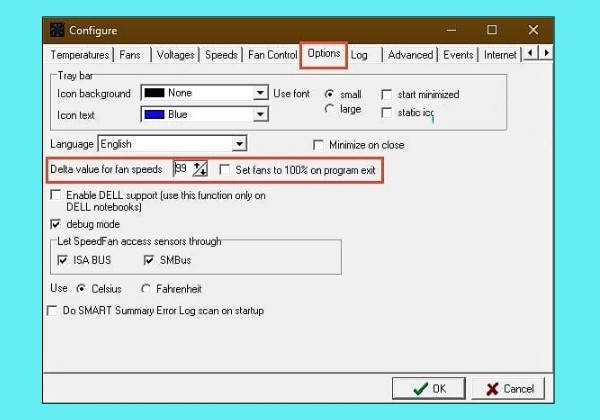
Task: Open the Temperatures tab
Action: 80,55
